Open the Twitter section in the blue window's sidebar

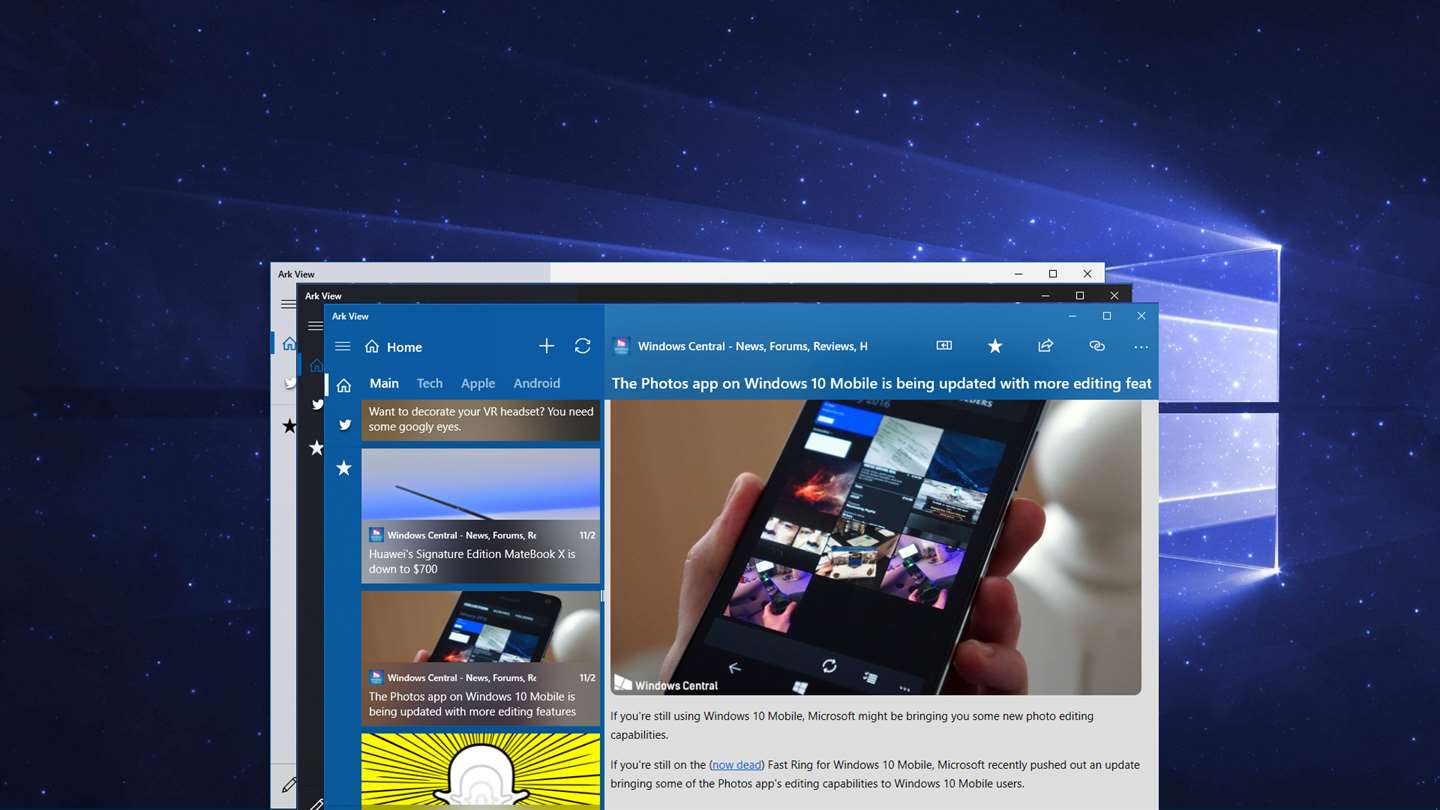click(344, 425)
